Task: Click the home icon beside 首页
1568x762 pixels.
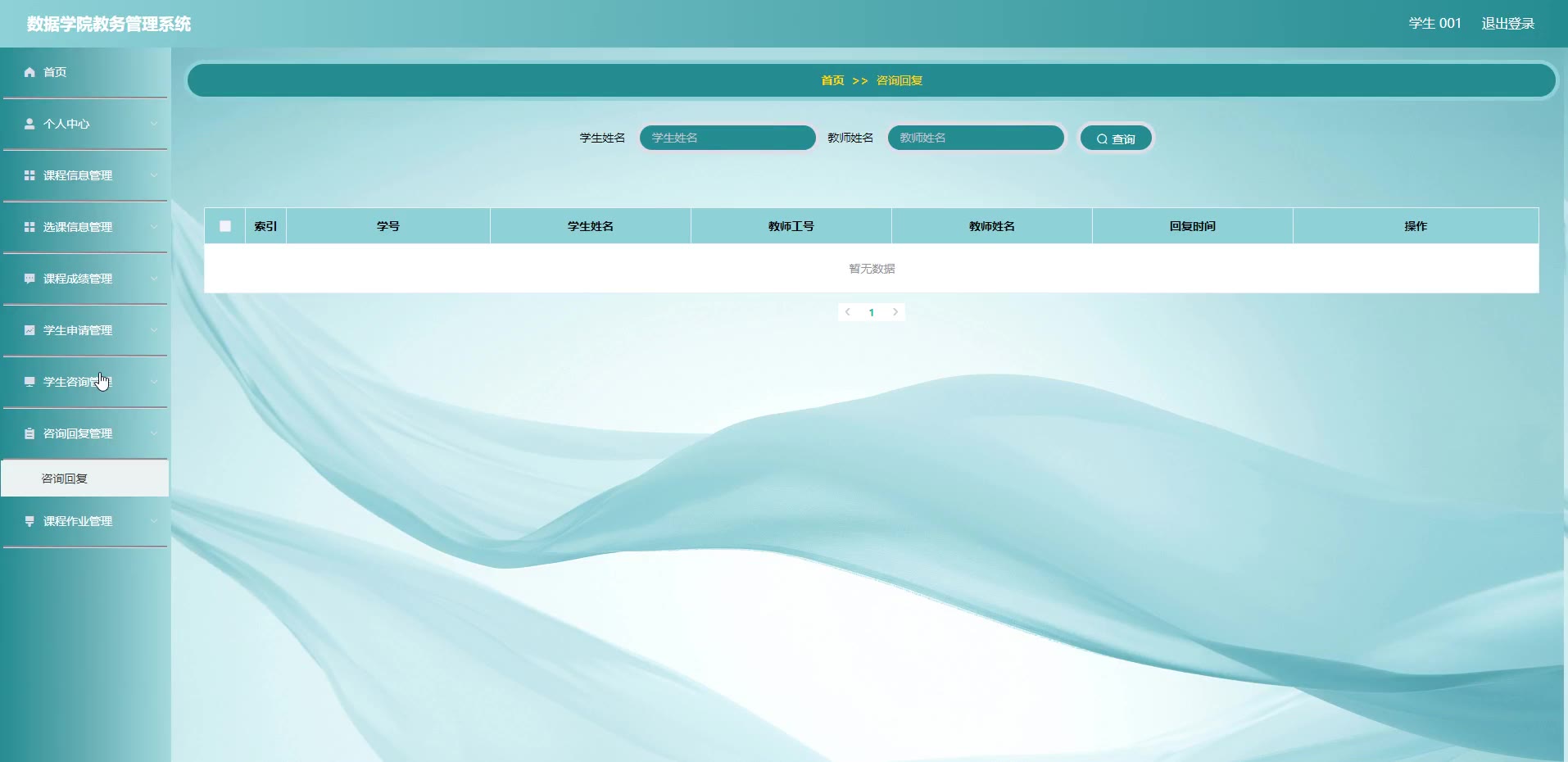Action: [x=29, y=72]
